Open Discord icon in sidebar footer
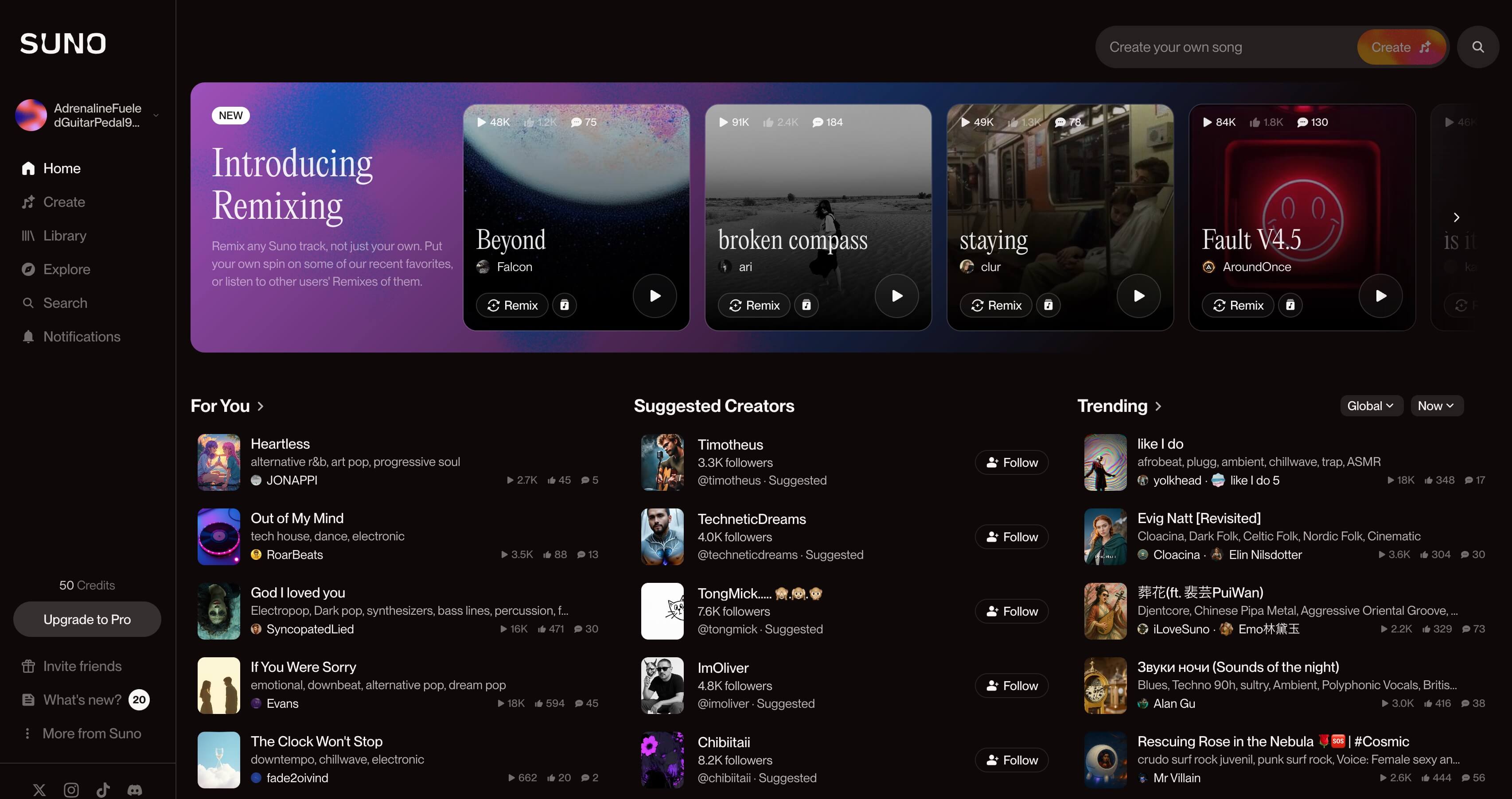Viewport: 1512px width, 799px height. [x=134, y=790]
